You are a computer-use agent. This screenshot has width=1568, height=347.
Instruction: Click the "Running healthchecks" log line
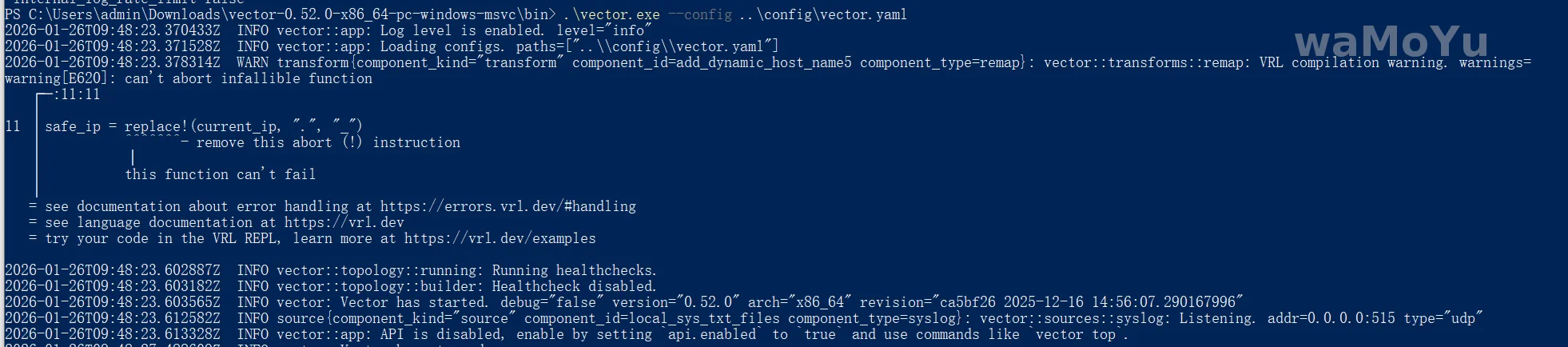pyautogui.click(x=574, y=271)
